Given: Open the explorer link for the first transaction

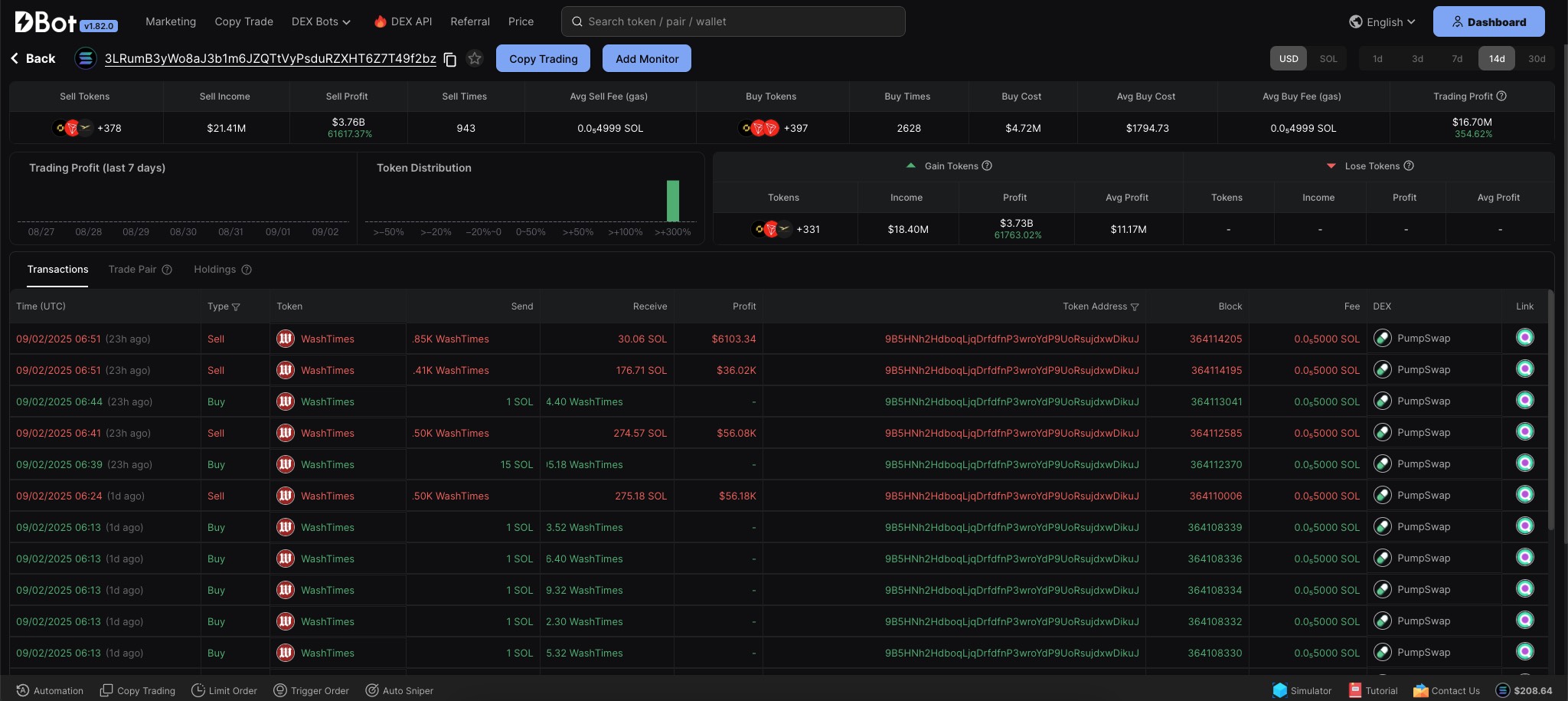Looking at the screenshot, I should pos(1524,338).
